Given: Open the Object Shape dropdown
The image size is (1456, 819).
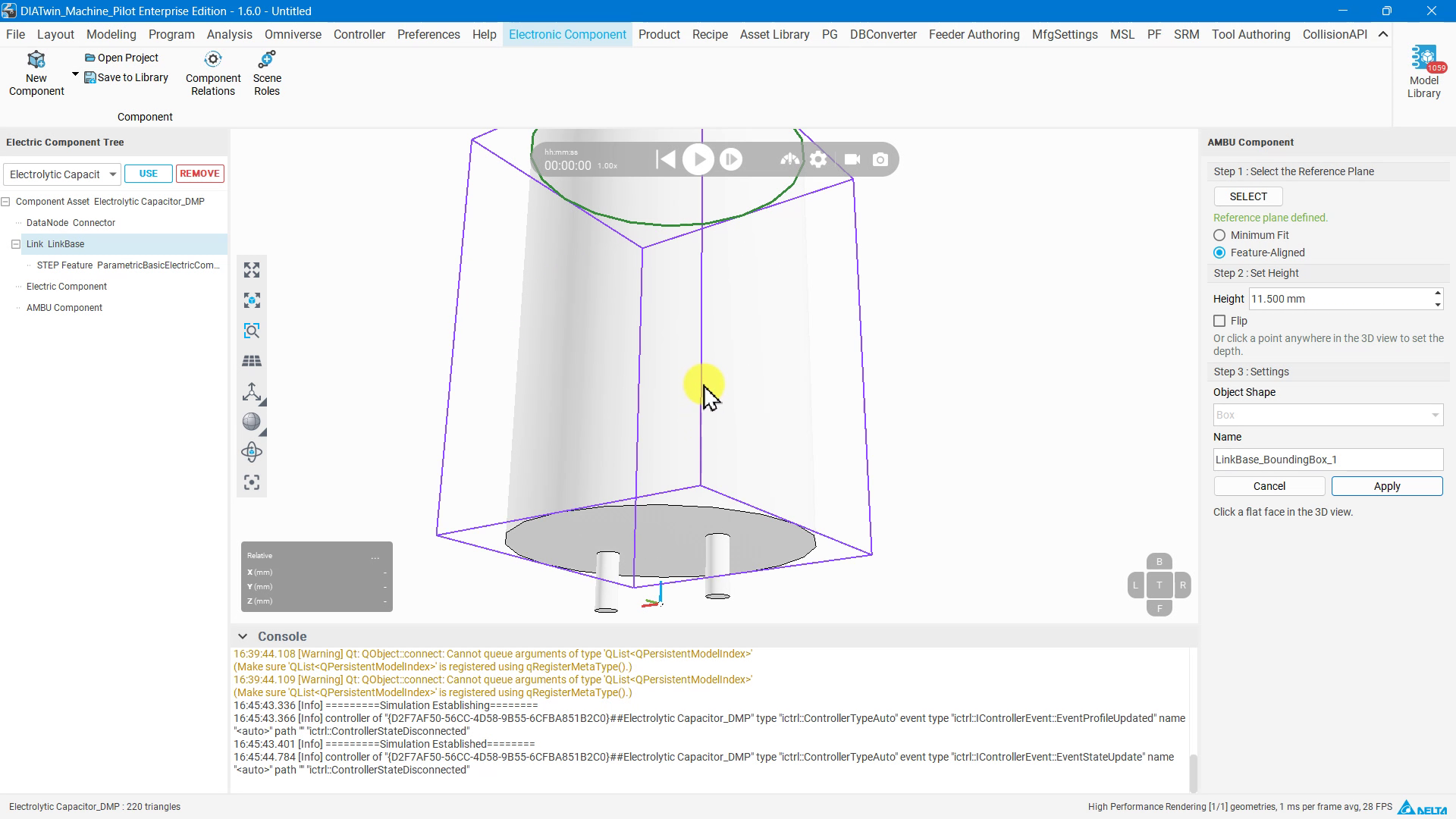Looking at the screenshot, I should coord(1328,415).
